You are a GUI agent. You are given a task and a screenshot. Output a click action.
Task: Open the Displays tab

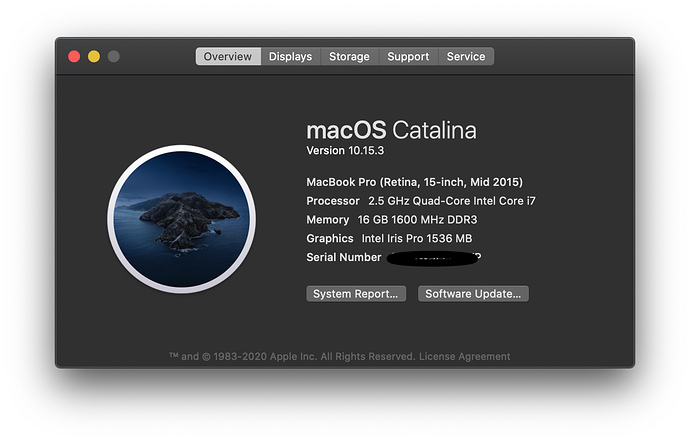[290, 56]
